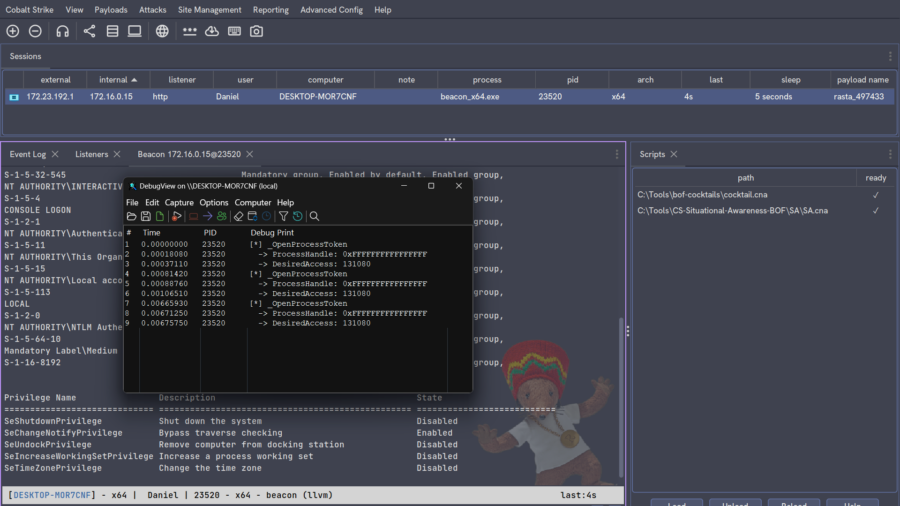Open the globe web icon in toolbar
The height and width of the screenshot is (506, 900).
click(162, 31)
